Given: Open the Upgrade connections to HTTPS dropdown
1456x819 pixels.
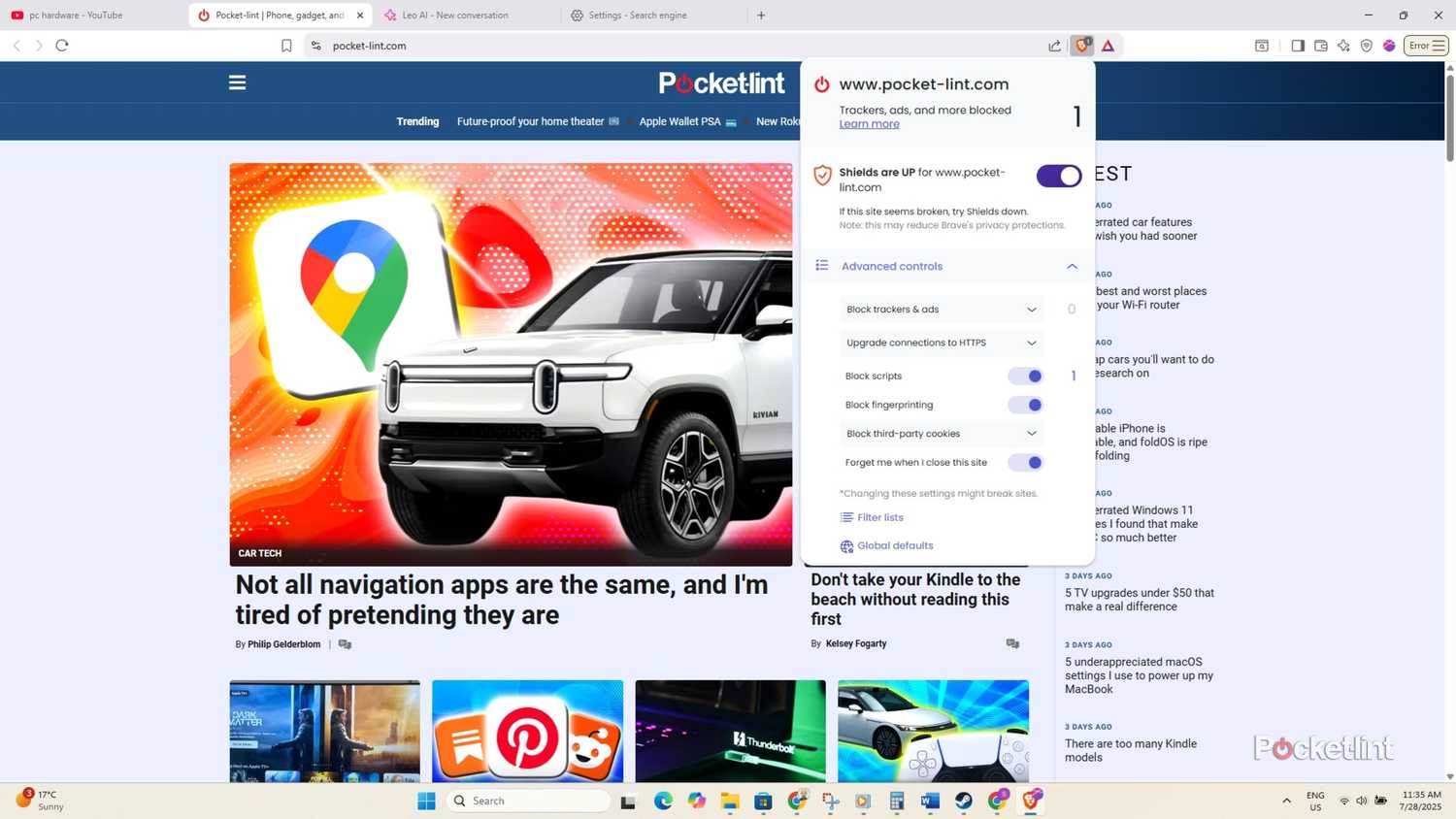Looking at the screenshot, I should [1032, 342].
